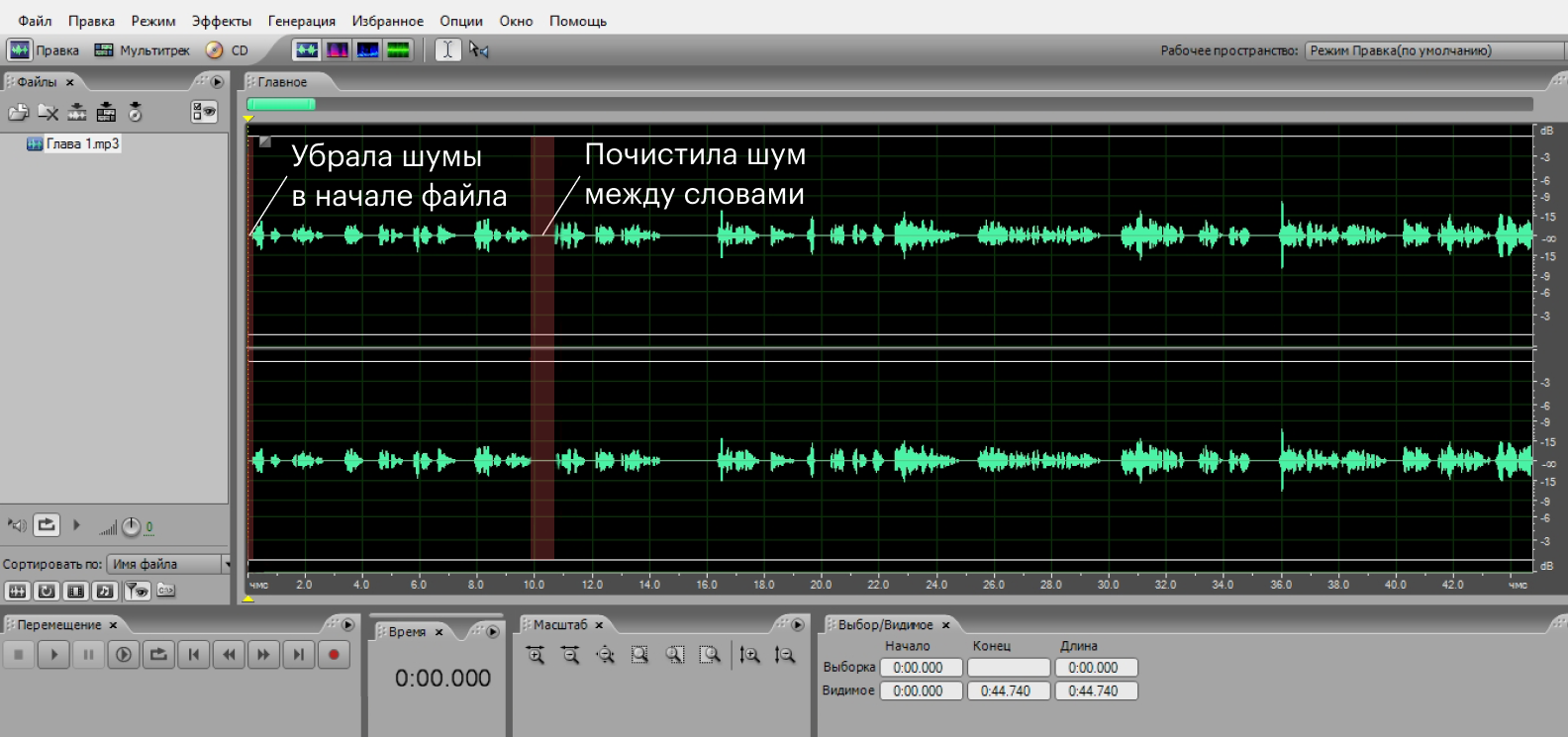Select the spectral phase display icon

tap(399, 49)
